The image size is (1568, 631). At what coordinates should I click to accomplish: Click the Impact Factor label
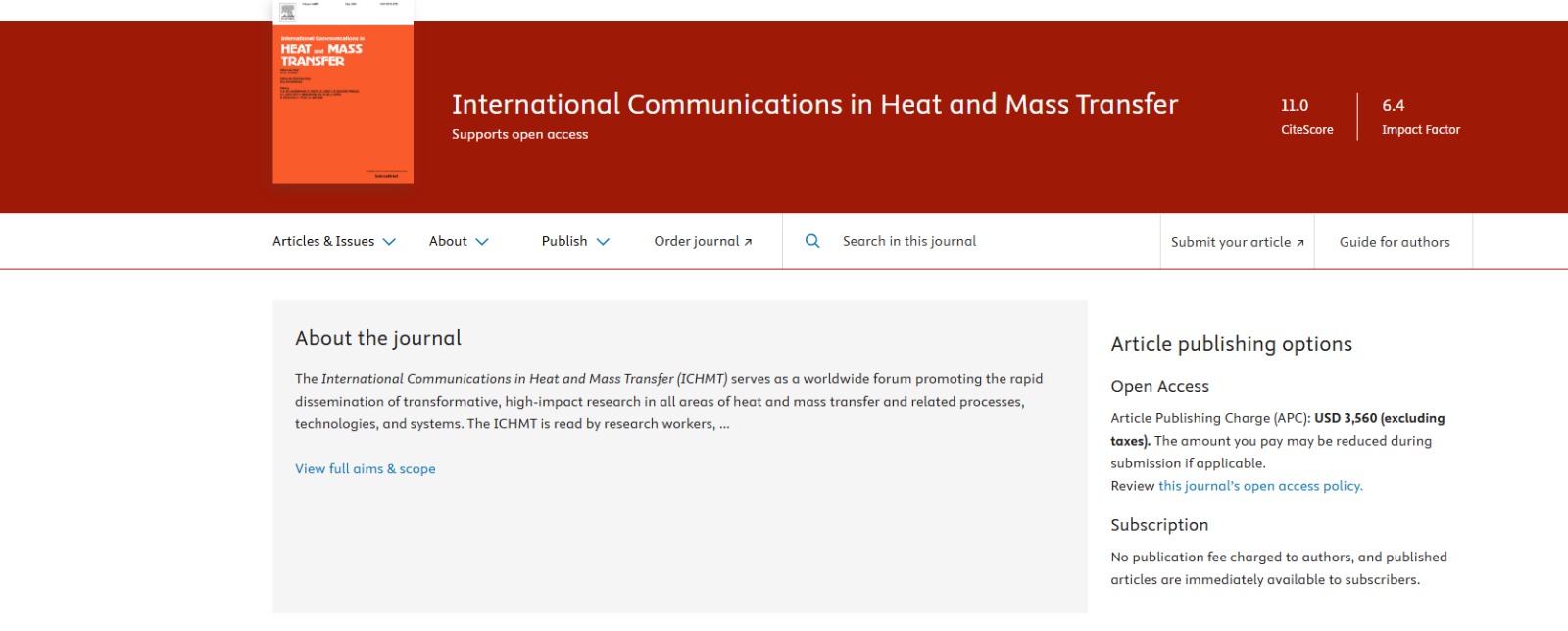tap(1420, 130)
